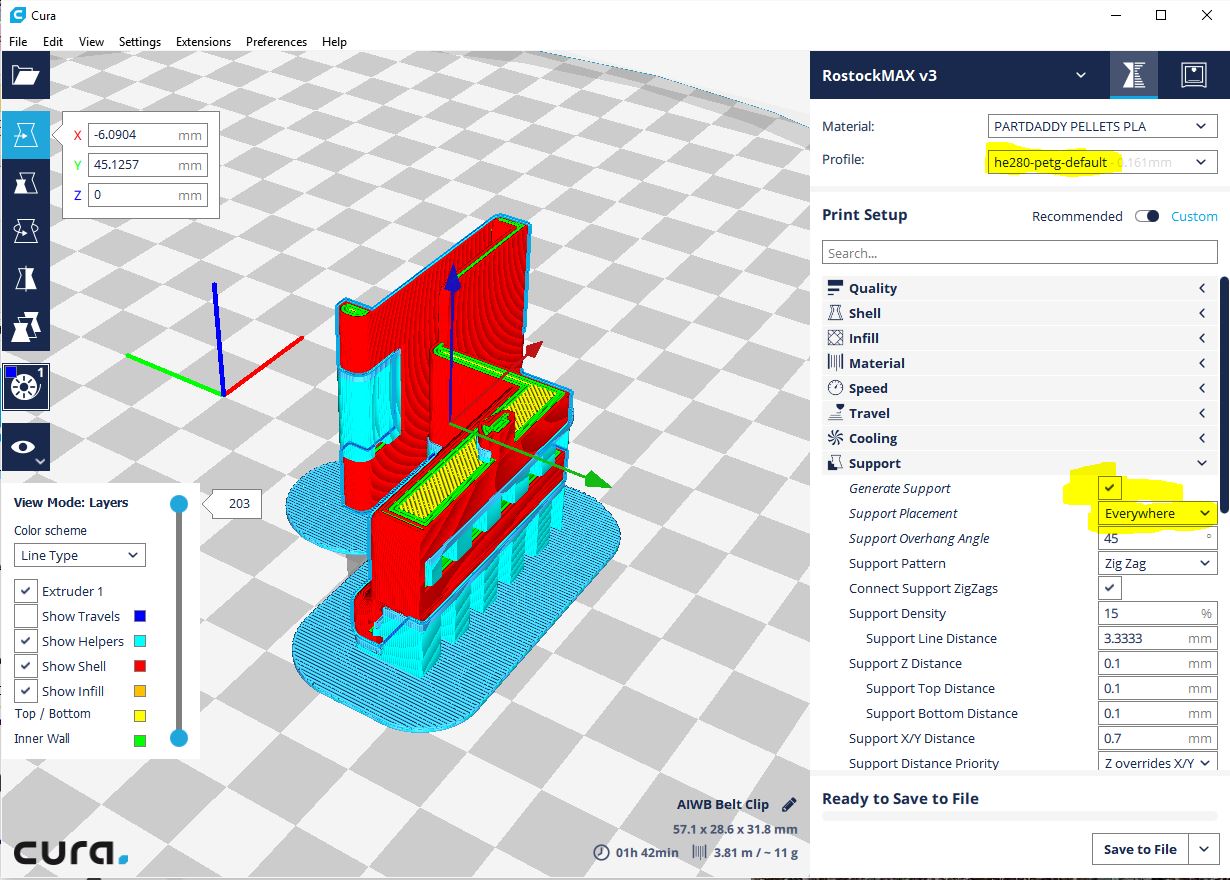This screenshot has width=1230, height=880.
Task: Edit the AIWB Belt Clip name pencil
Action: pyautogui.click(x=789, y=805)
